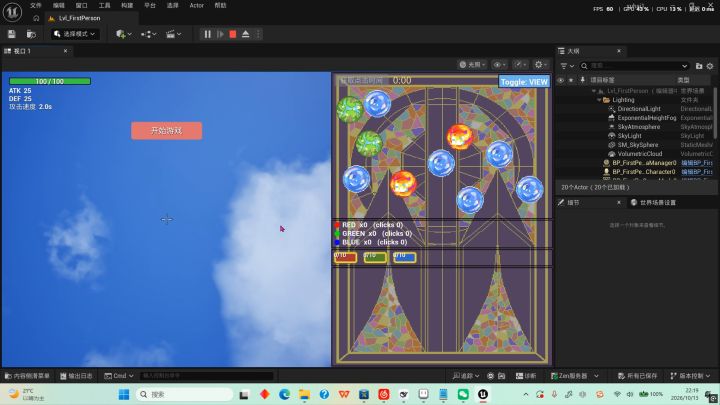The height and width of the screenshot is (405, 720).
Task: Open the 选择 (Select) menu
Action: (x=172, y=6)
